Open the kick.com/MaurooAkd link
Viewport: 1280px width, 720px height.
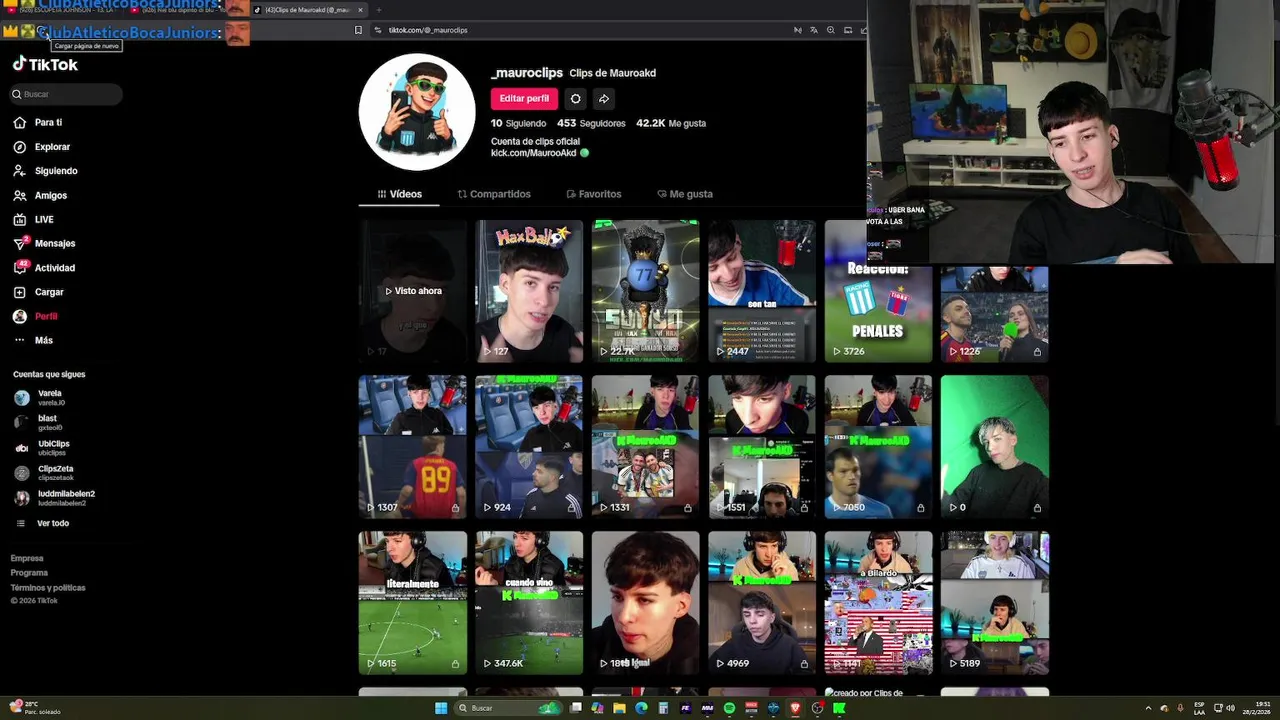(x=534, y=153)
